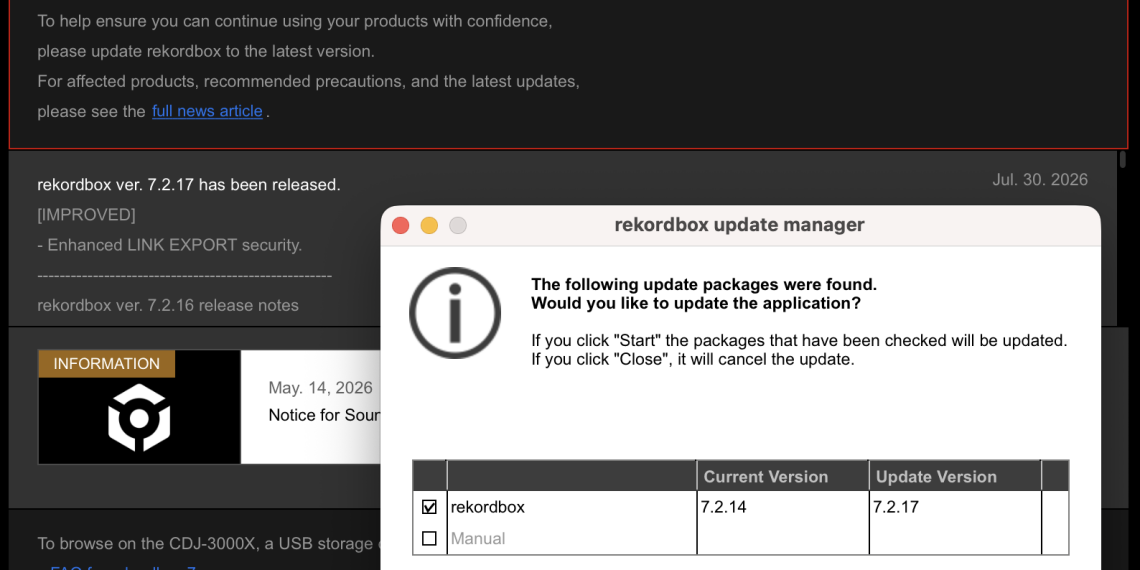Open the full news article link

[207, 111]
